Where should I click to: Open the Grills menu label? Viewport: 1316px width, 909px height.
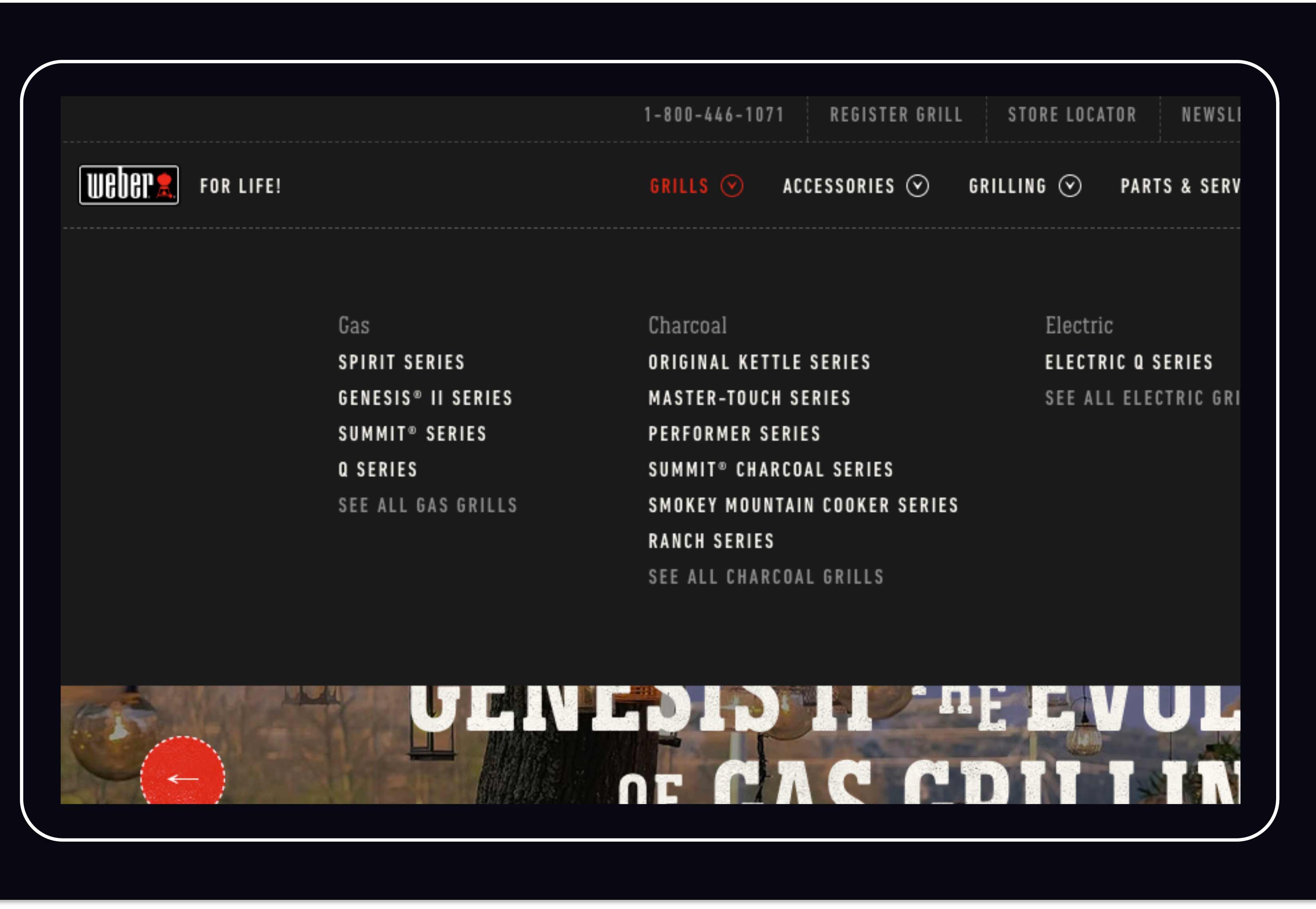click(x=680, y=187)
